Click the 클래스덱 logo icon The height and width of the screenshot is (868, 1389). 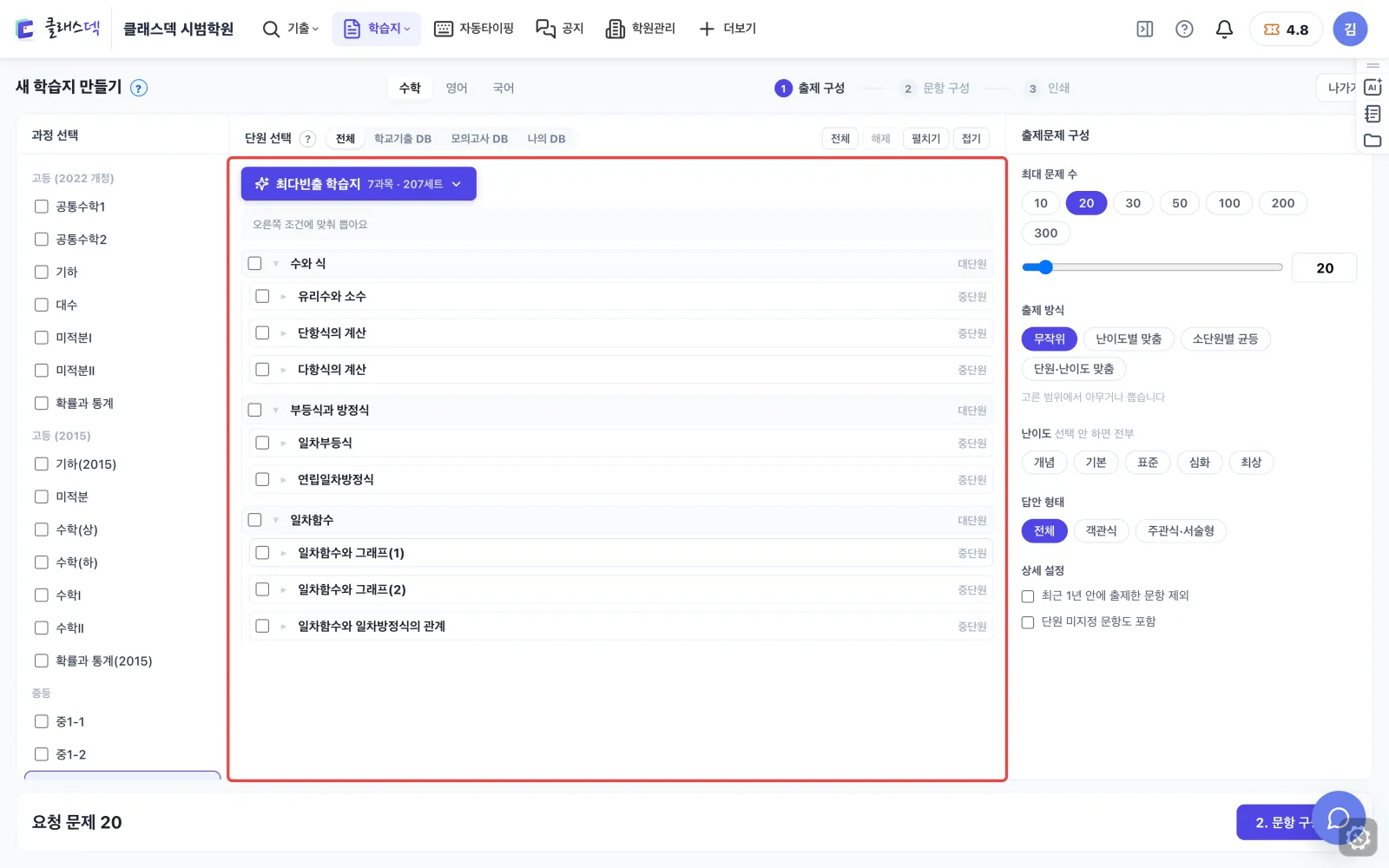pyautogui.click(x=25, y=29)
